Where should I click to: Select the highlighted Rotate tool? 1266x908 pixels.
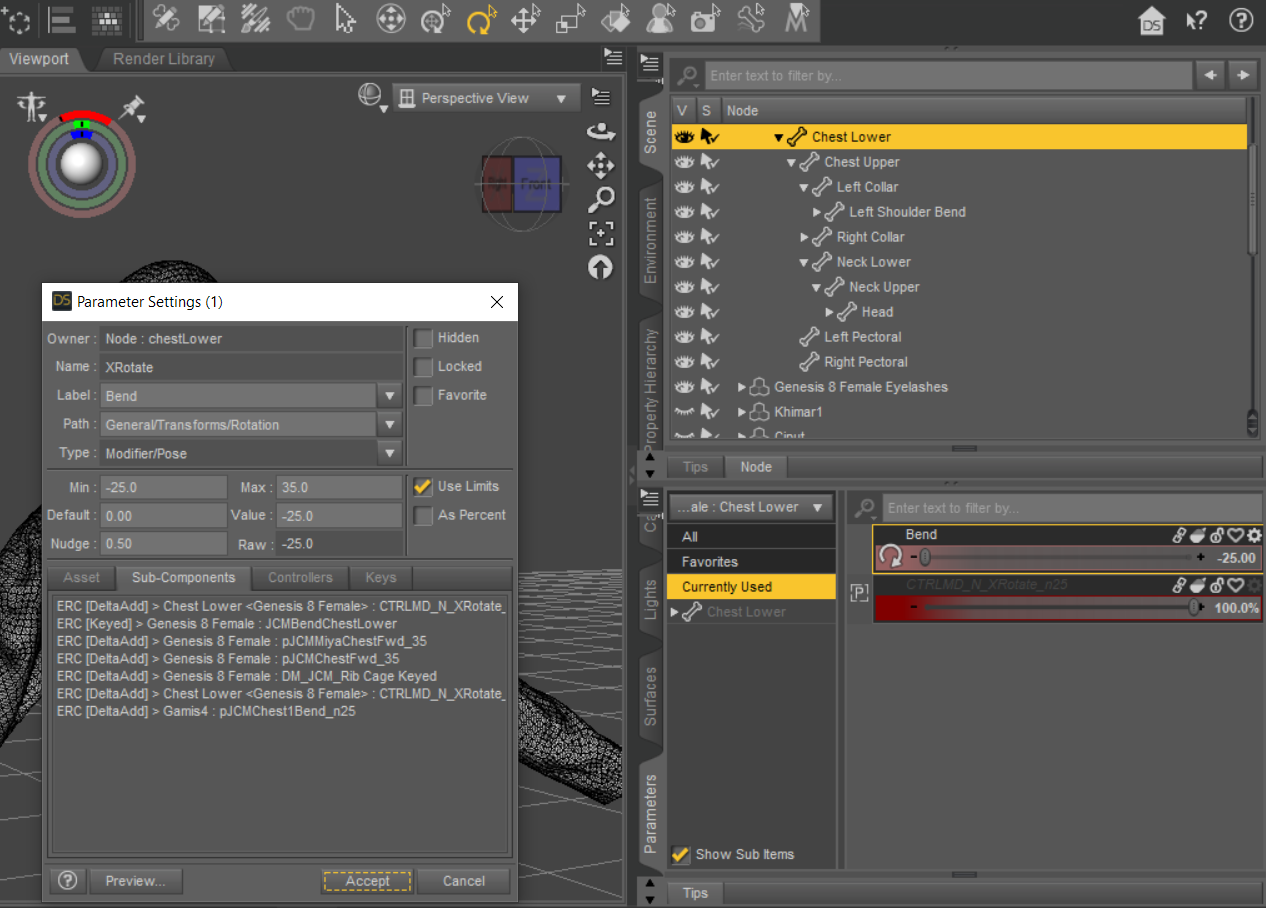click(482, 20)
